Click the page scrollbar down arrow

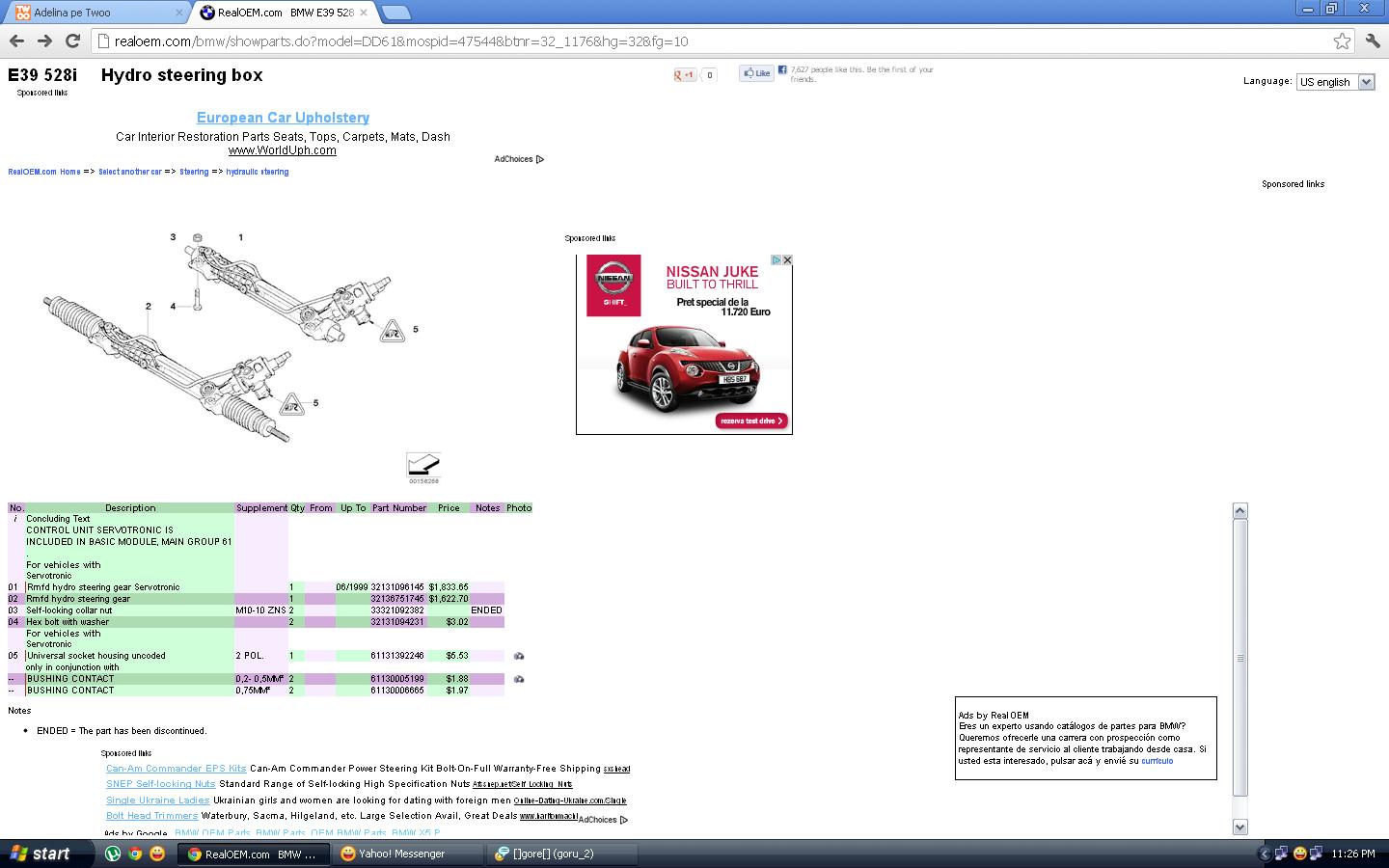tap(1240, 827)
